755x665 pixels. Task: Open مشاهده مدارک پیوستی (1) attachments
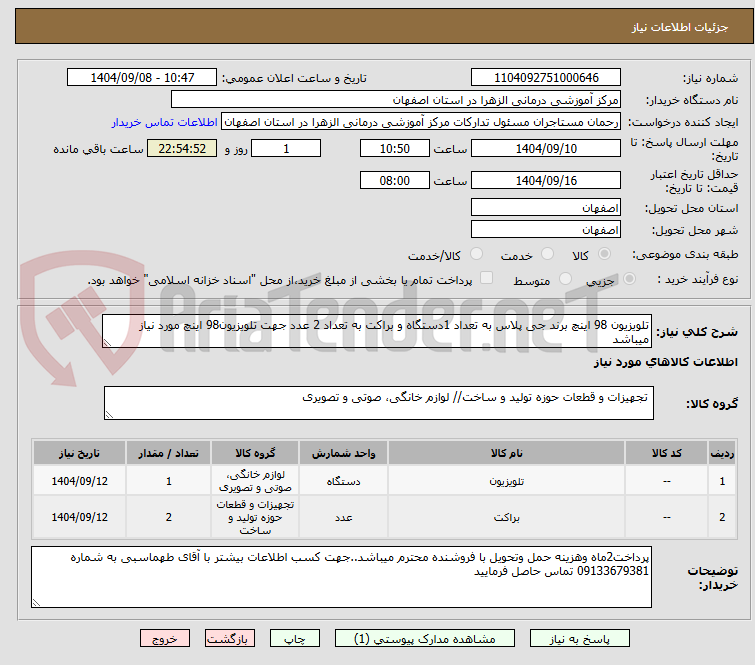pyautogui.click(x=425, y=639)
